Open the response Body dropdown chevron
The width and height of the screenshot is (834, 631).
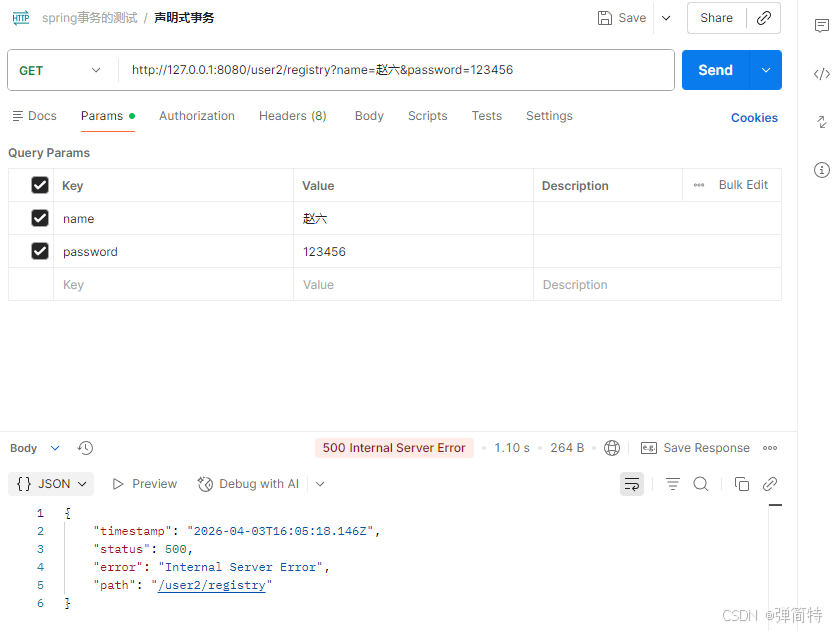click(55, 448)
